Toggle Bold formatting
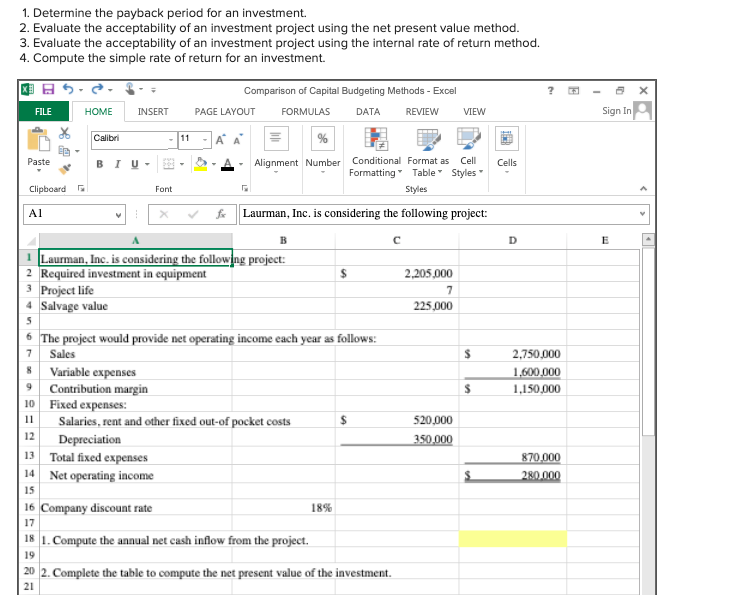 tap(100, 164)
